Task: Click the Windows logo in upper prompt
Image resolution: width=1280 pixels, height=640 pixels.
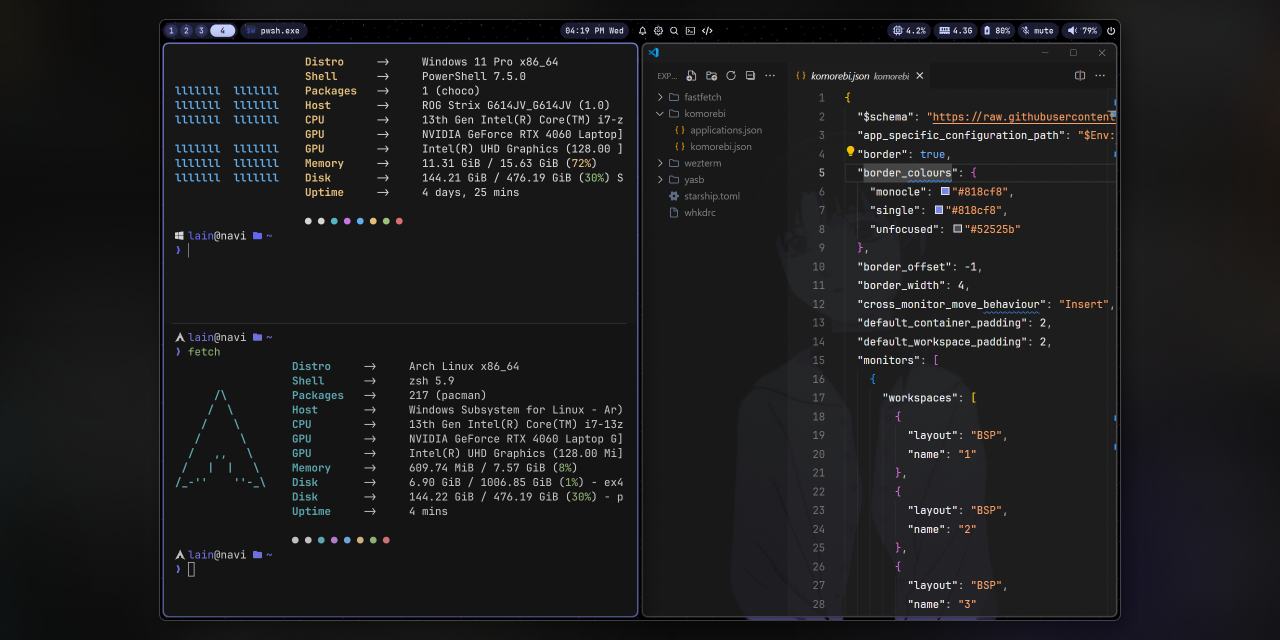Action: 179,236
